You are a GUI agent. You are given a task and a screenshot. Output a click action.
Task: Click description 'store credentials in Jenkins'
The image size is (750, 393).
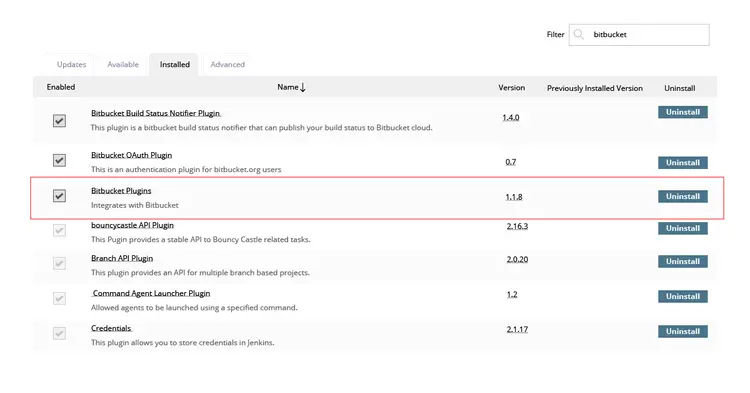pos(182,343)
